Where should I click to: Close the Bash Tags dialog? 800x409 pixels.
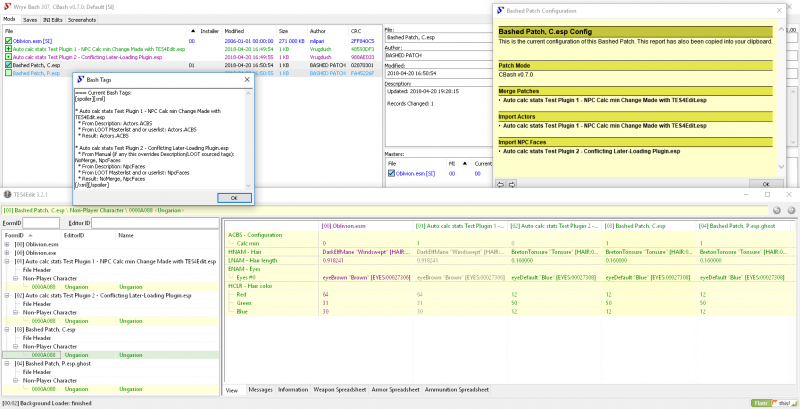click(247, 80)
